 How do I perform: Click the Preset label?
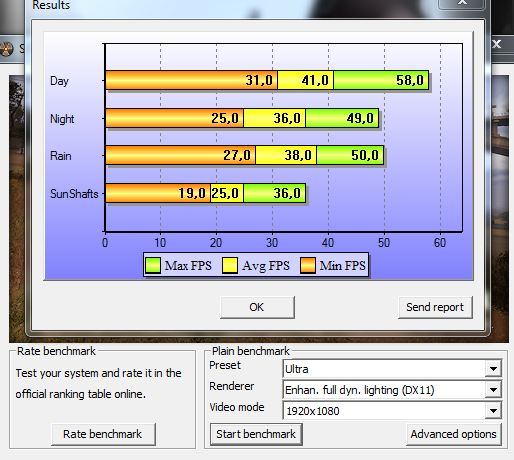coord(225,365)
